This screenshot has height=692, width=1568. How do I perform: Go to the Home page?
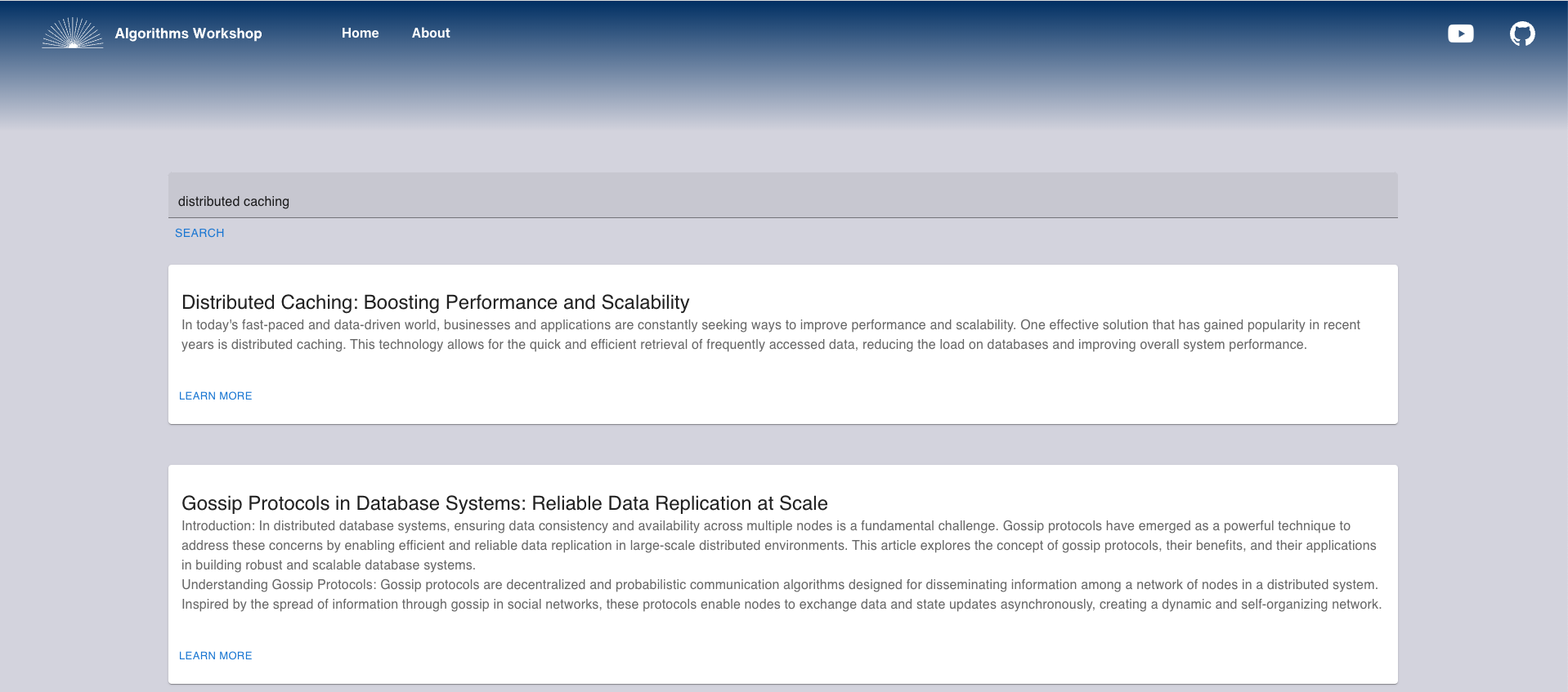(360, 33)
